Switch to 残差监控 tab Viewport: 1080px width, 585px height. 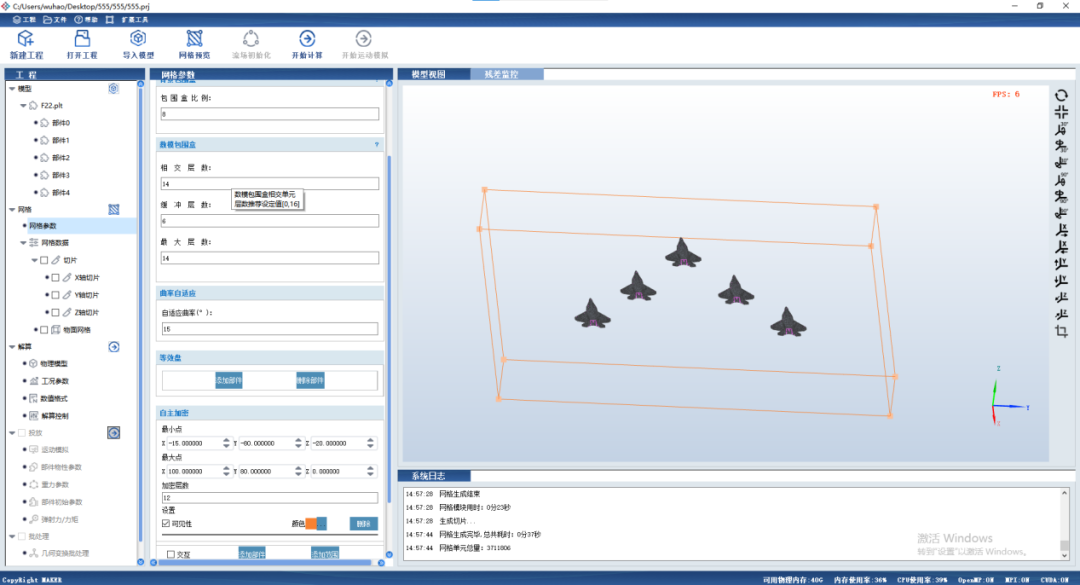501,74
